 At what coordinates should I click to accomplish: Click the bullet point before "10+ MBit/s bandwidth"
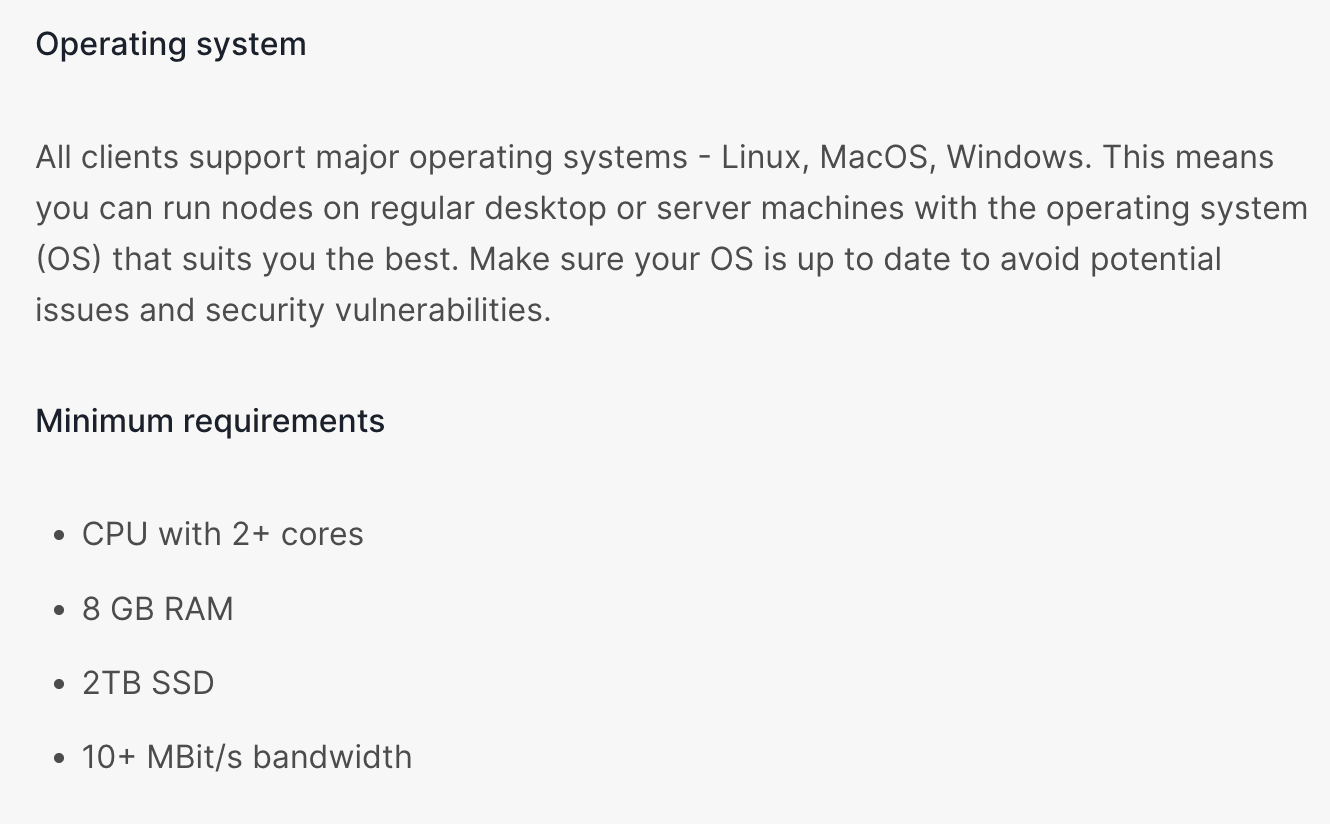coord(58,758)
